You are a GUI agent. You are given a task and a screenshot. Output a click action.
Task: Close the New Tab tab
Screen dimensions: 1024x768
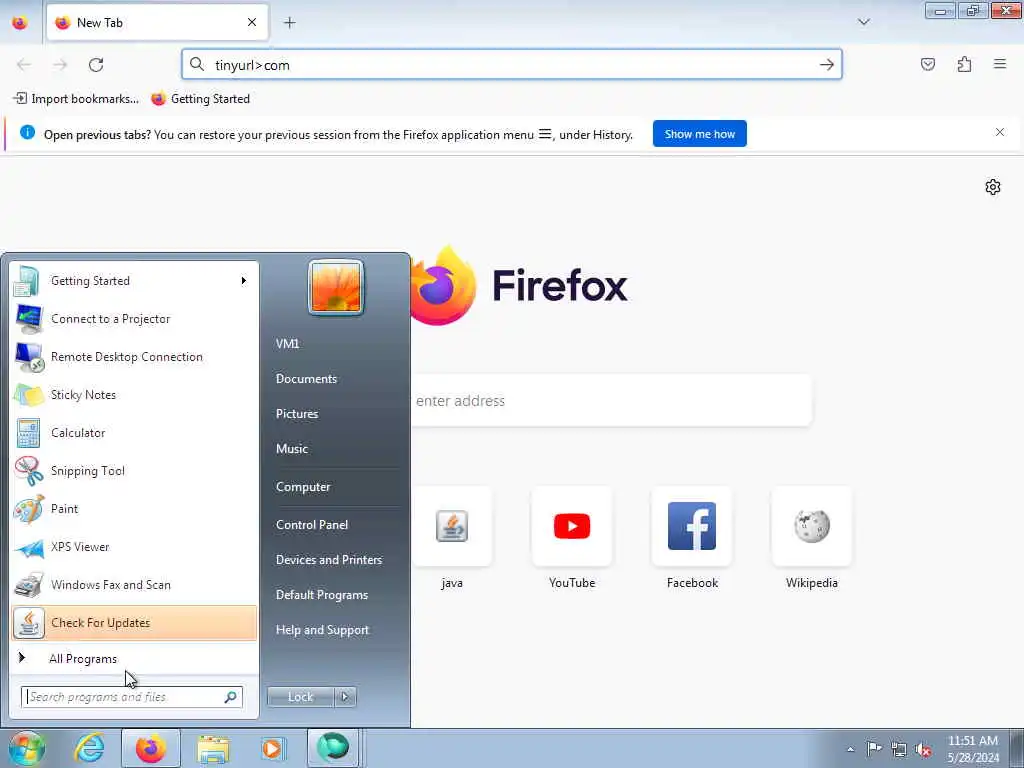pos(252,22)
